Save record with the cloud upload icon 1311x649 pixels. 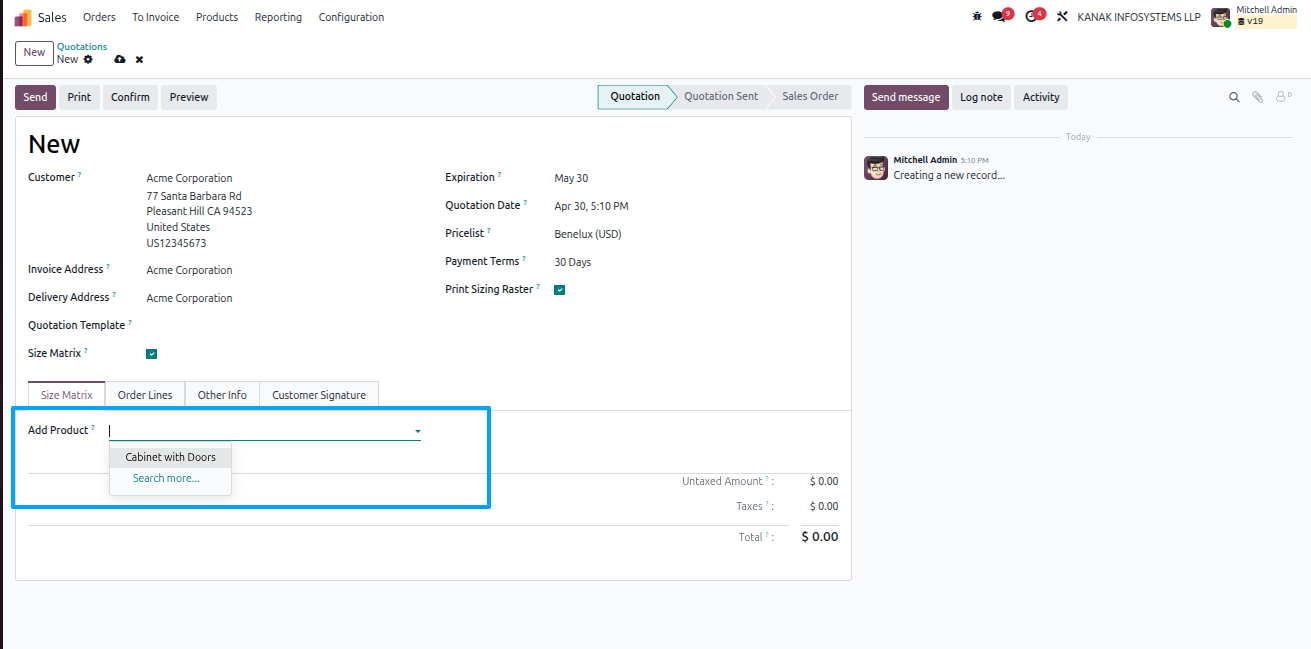pos(120,60)
